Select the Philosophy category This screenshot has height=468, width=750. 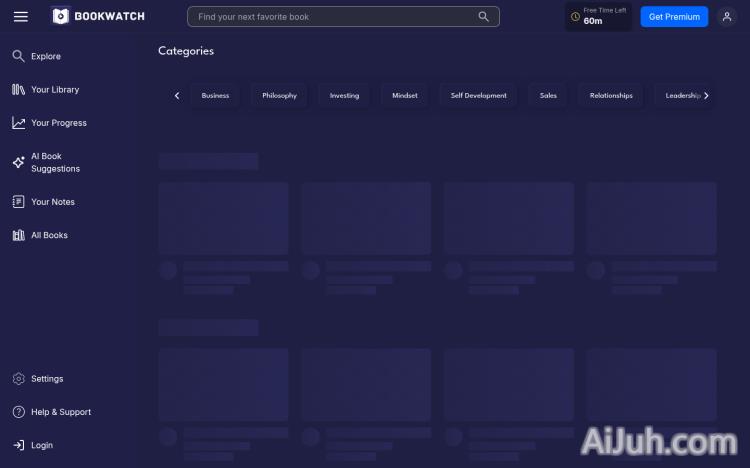point(279,96)
